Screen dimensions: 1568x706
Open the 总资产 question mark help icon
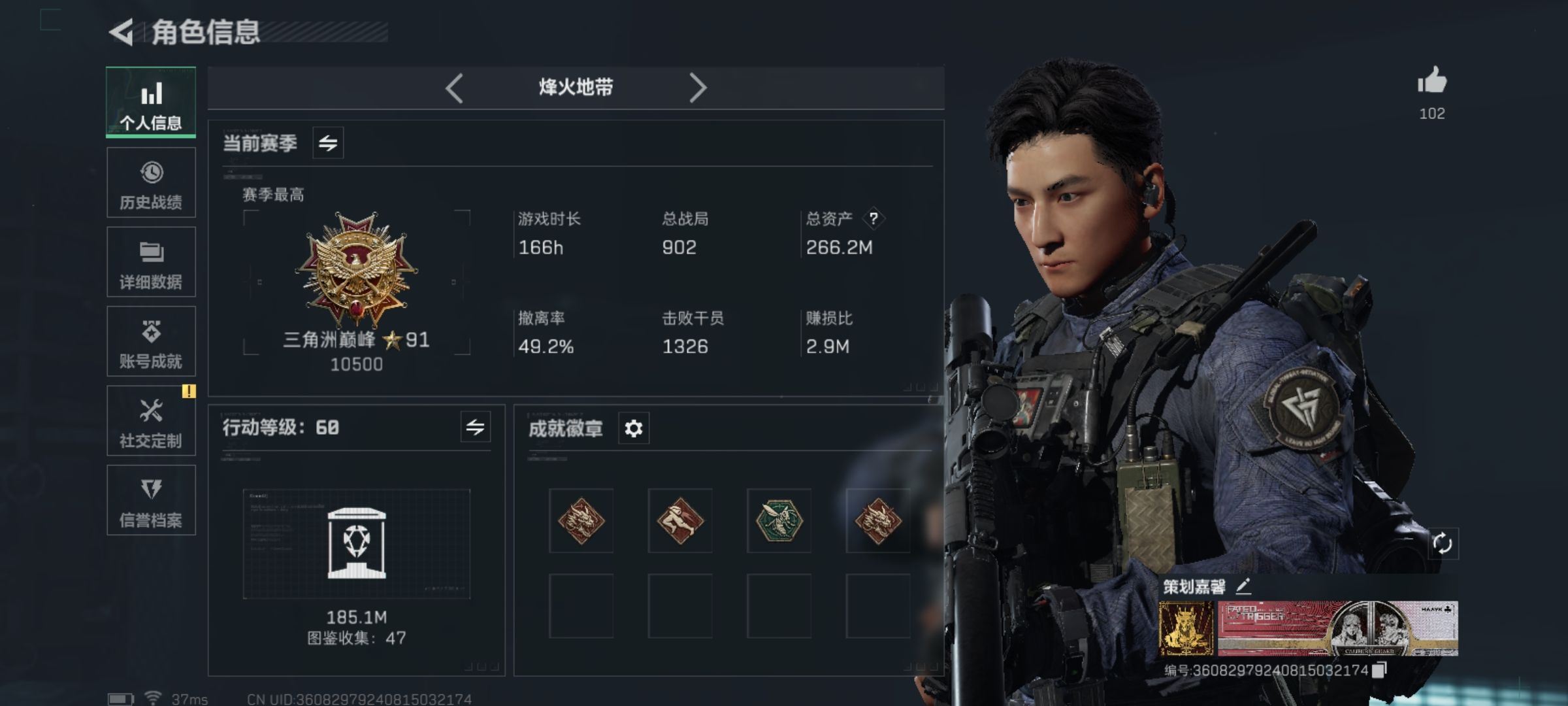874,218
